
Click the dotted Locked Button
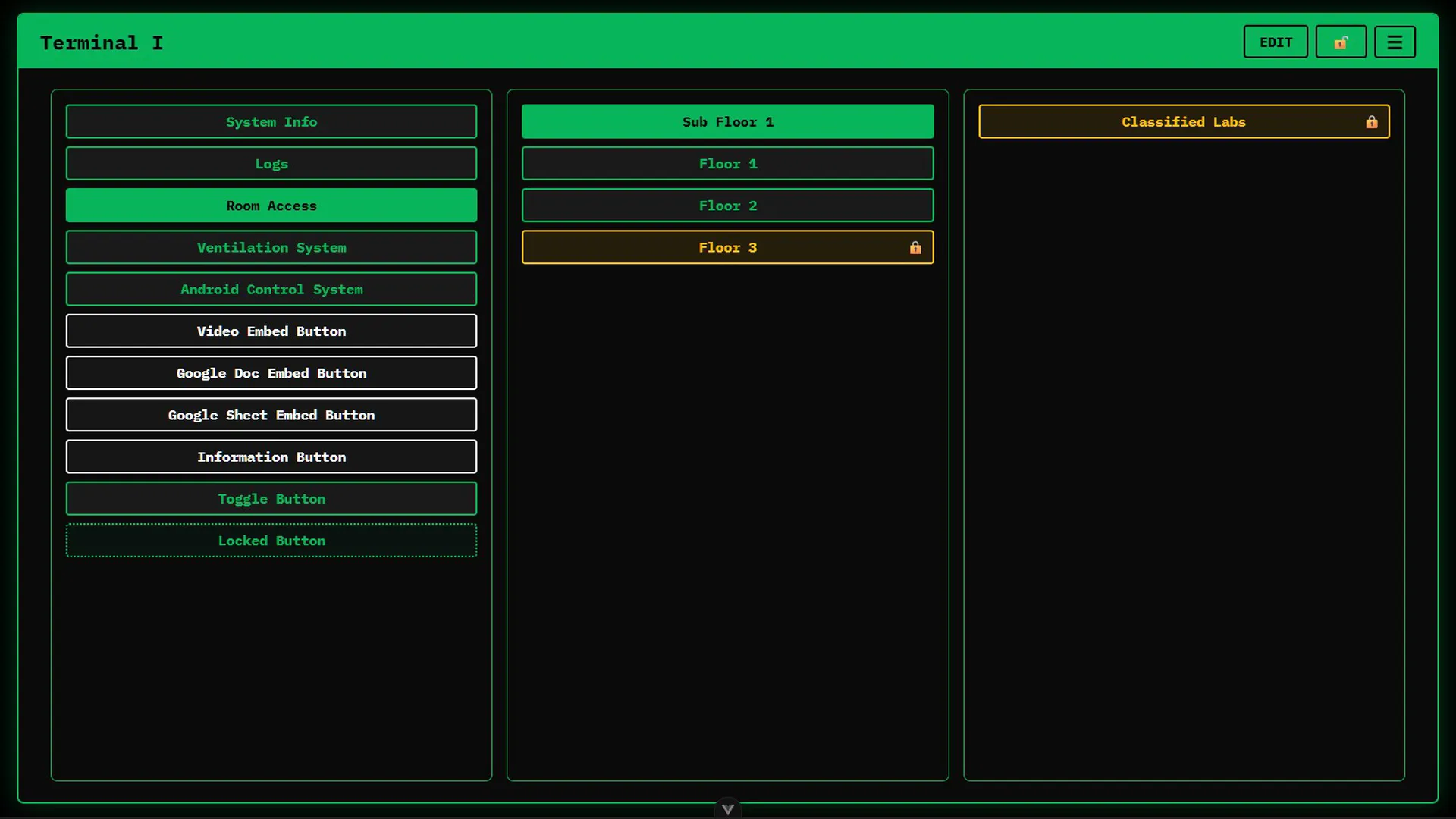[271, 541]
